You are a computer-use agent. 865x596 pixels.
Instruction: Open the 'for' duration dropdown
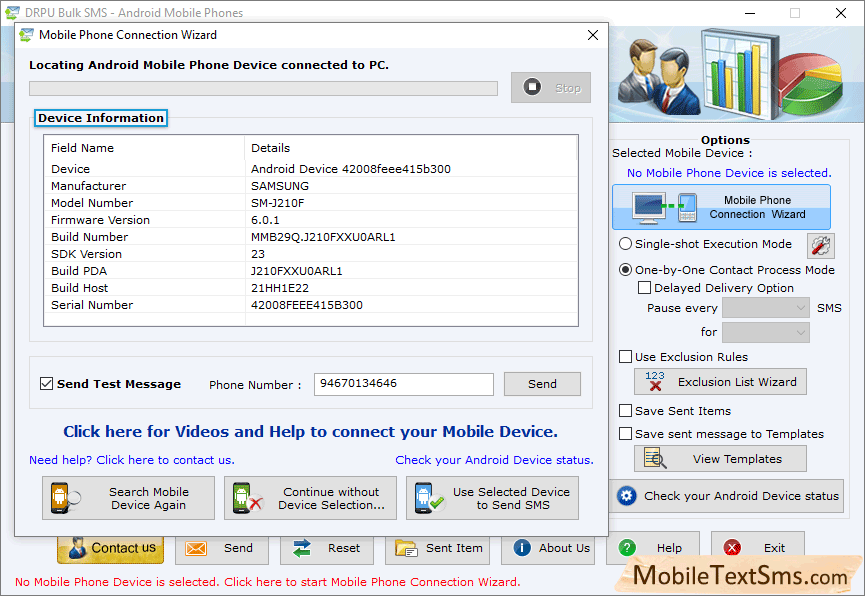coord(766,332)
